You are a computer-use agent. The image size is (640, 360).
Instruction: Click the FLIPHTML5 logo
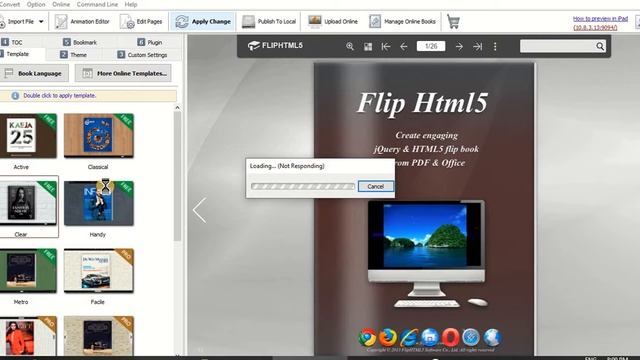(x=275, y=46)
